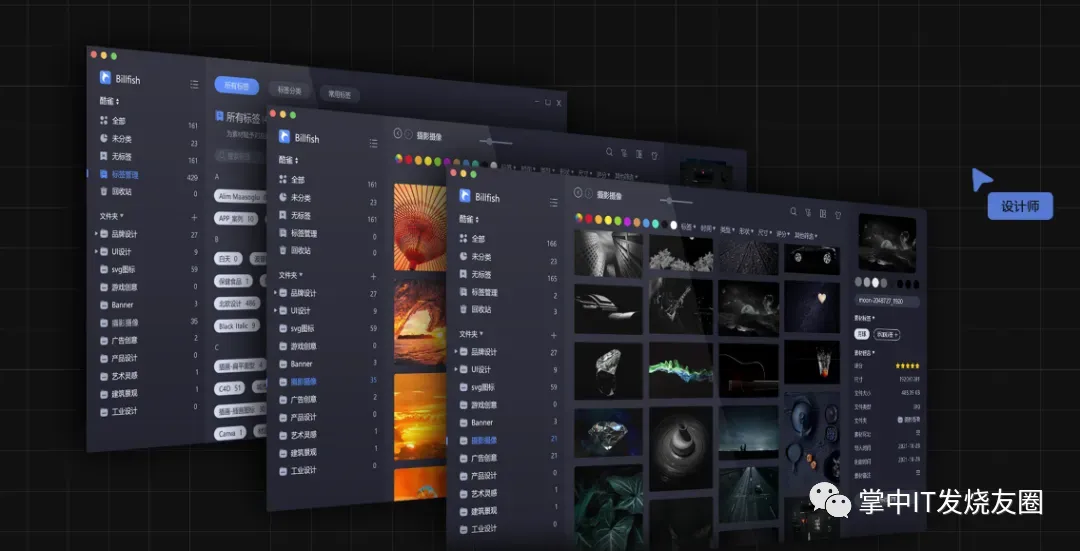Switch to 常用标签 tab in back window
The image size is (1080, 551).
[x=339, y=95]
